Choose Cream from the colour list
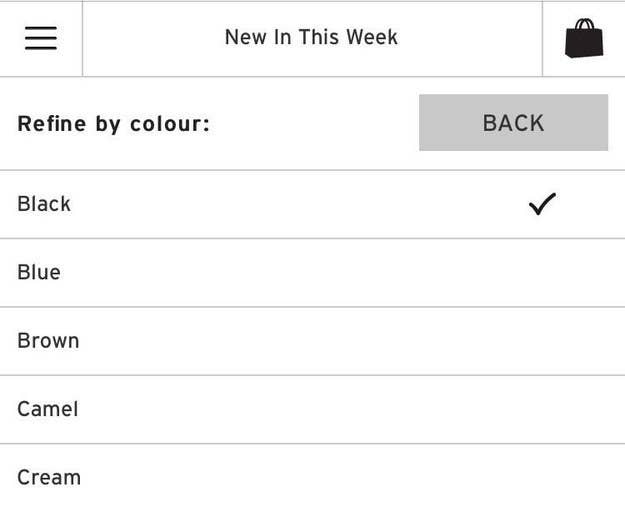 pyautogui.click(x=312, y=476)
